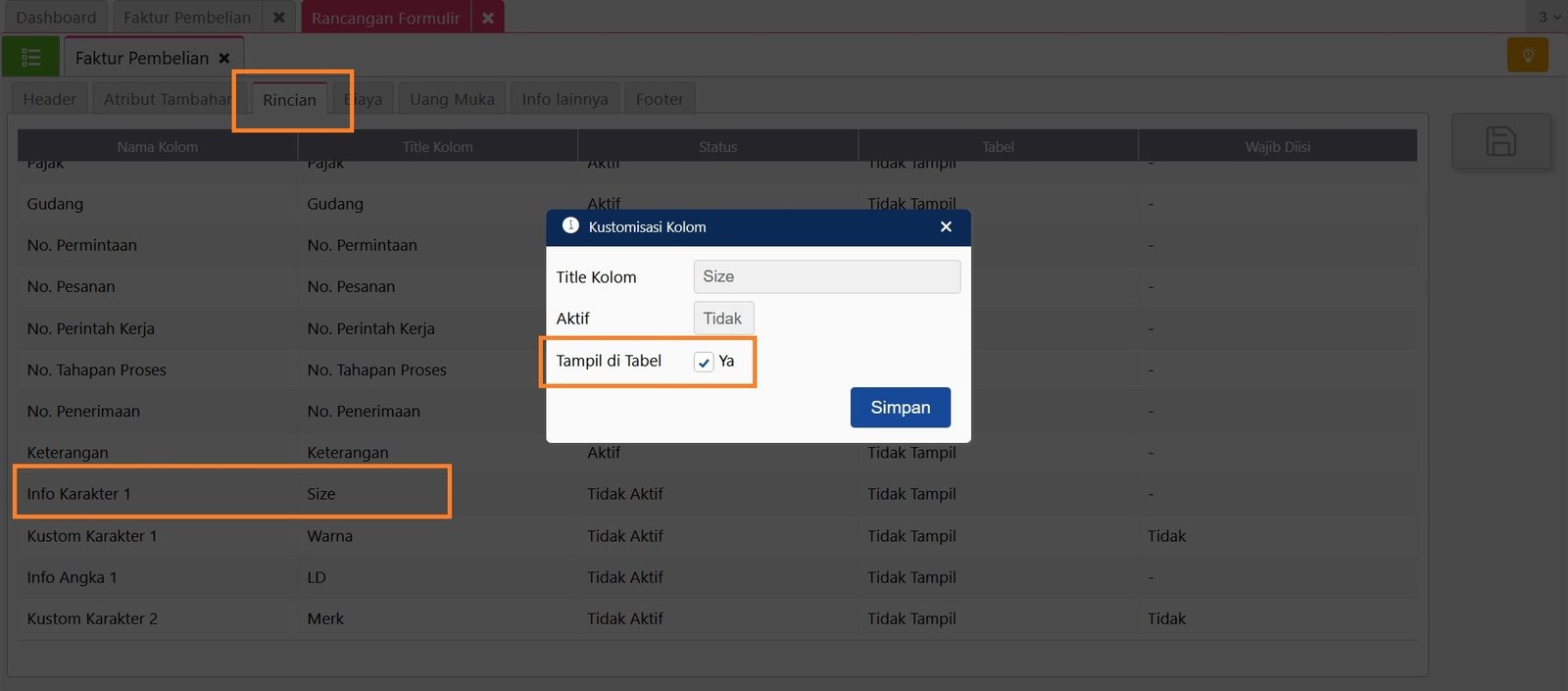Go to the Info lainnya tab
1568x691 pixels.
point(564,99)
